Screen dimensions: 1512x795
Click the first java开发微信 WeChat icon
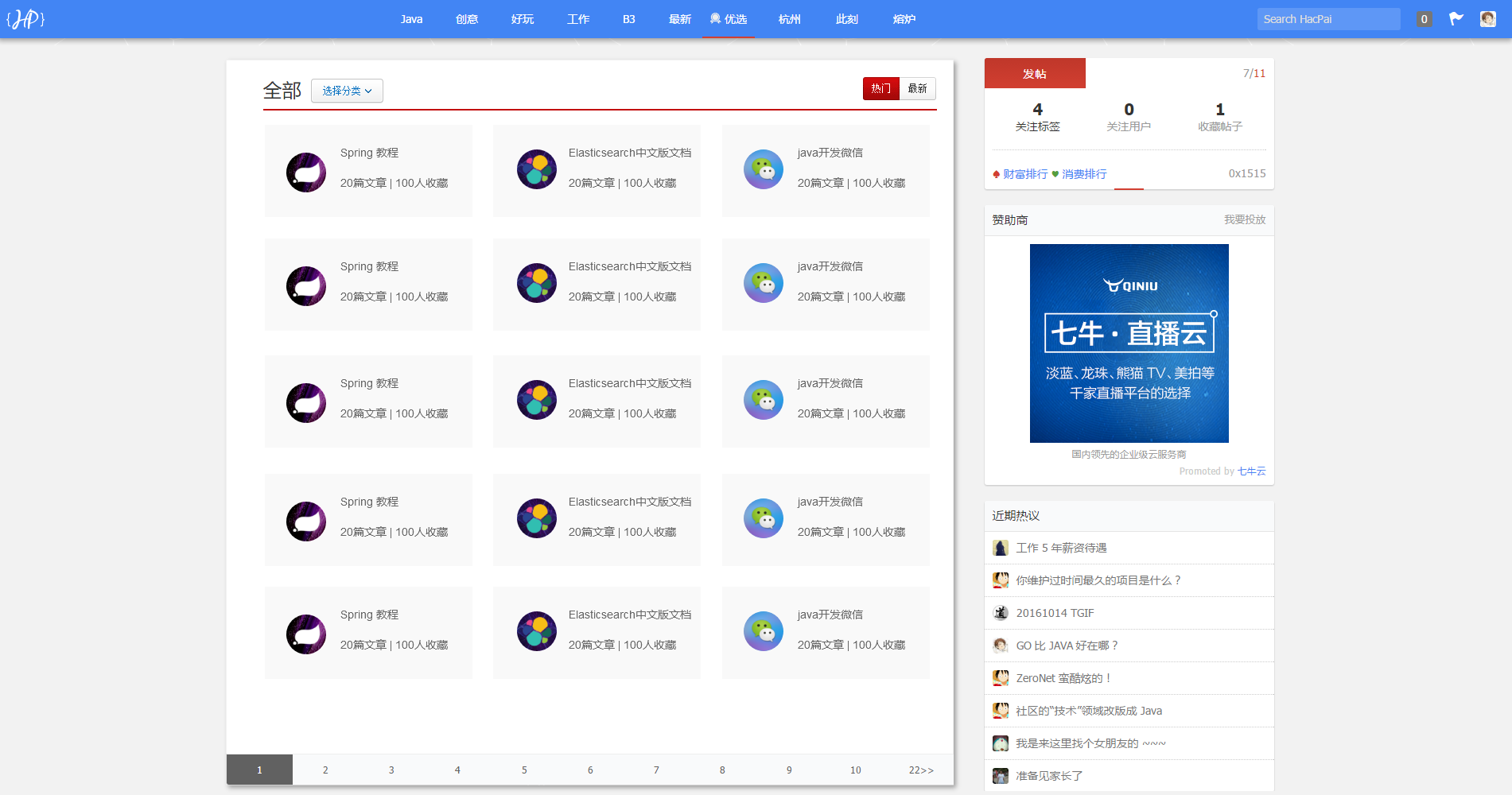tap(764, 169)
